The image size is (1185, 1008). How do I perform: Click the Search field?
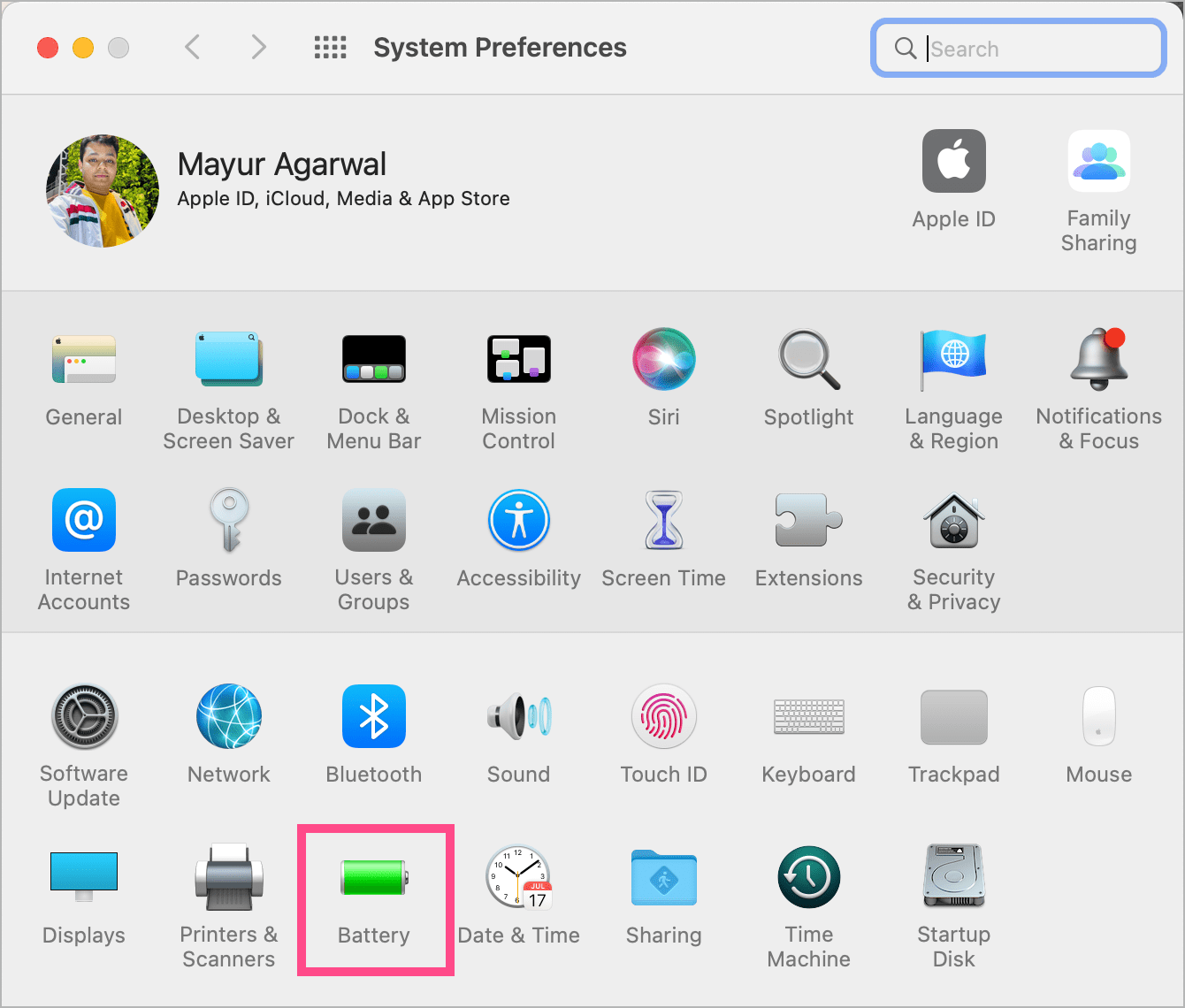click(1019, 49)
